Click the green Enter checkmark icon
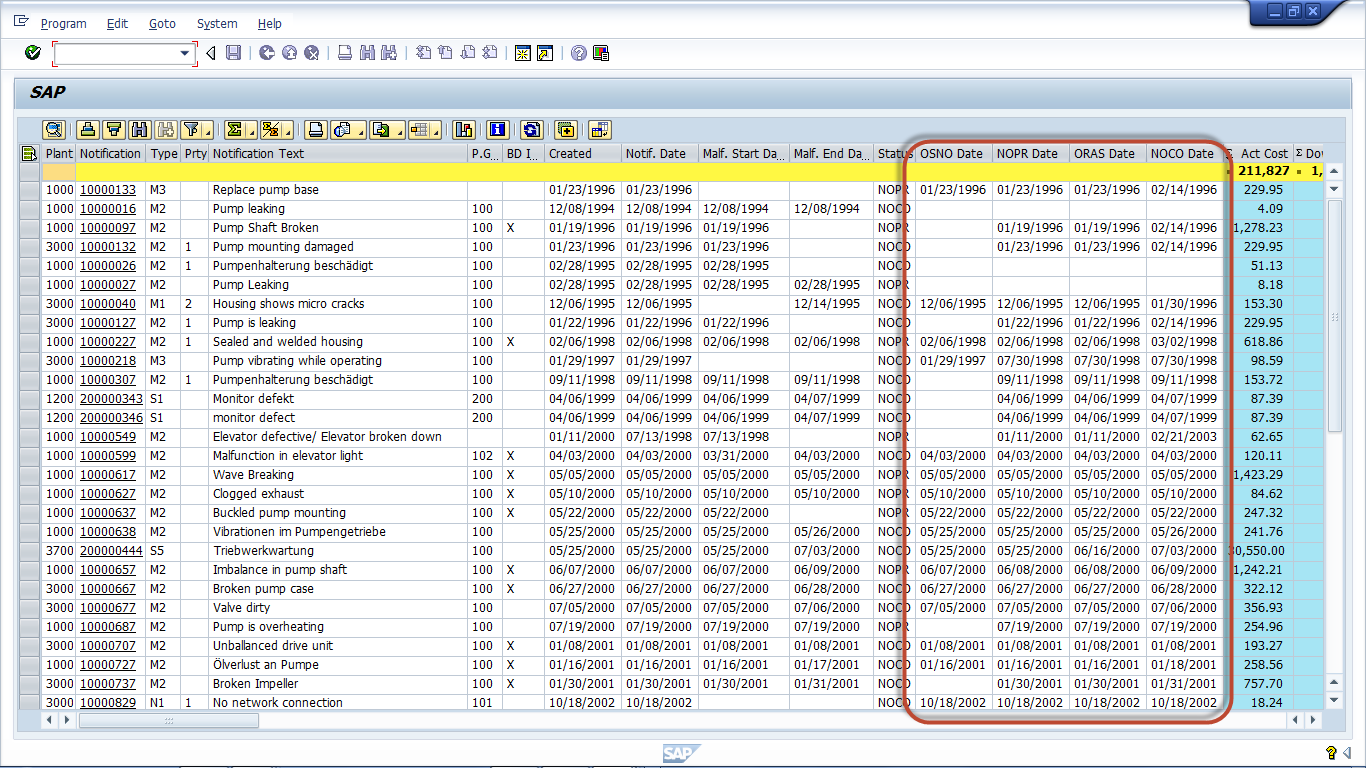This screenshot has width=1366, height=768. tap(33, 53)
